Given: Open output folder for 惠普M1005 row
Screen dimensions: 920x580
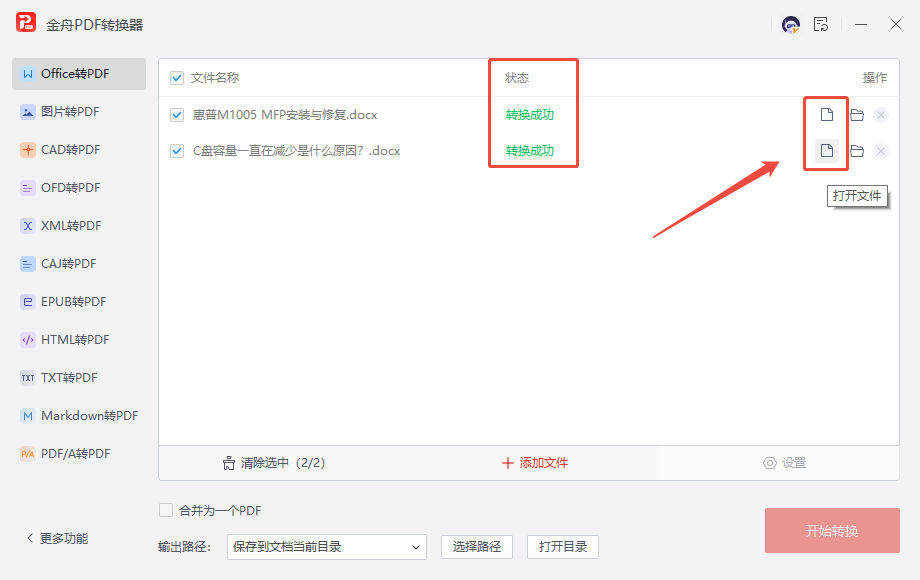Looking at the screenshot, I should pos(857,115).
